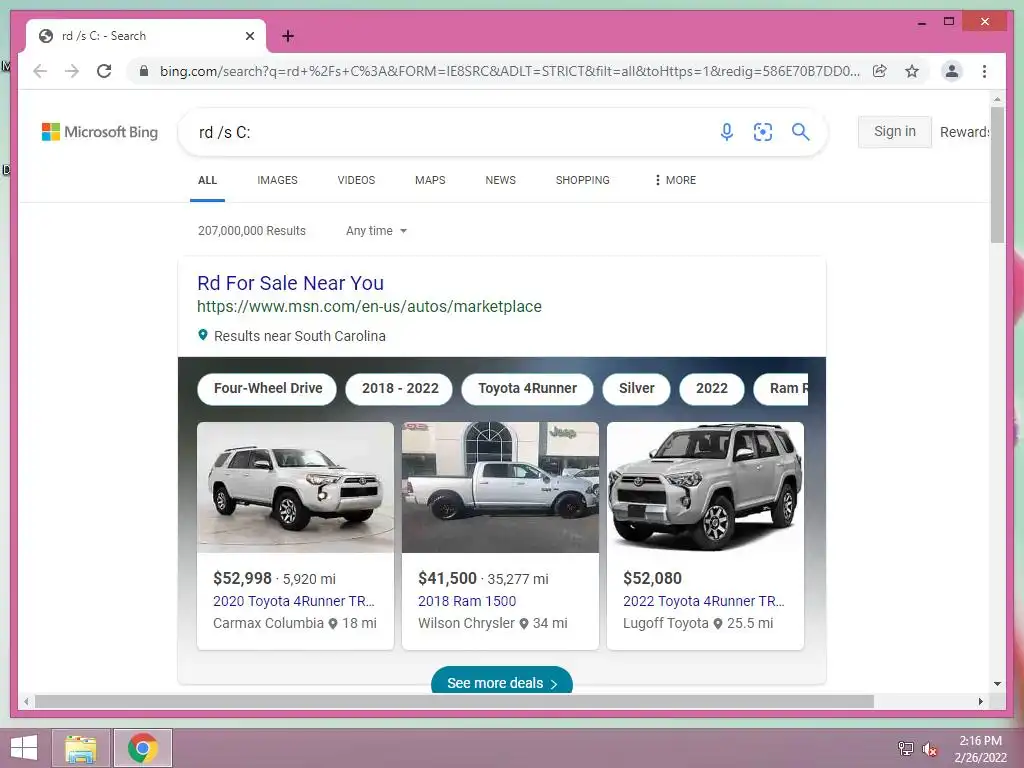This screenshot has height=768, width=1024.
Task: Expand the MORE search categories menu
Action: click(675, 180)
